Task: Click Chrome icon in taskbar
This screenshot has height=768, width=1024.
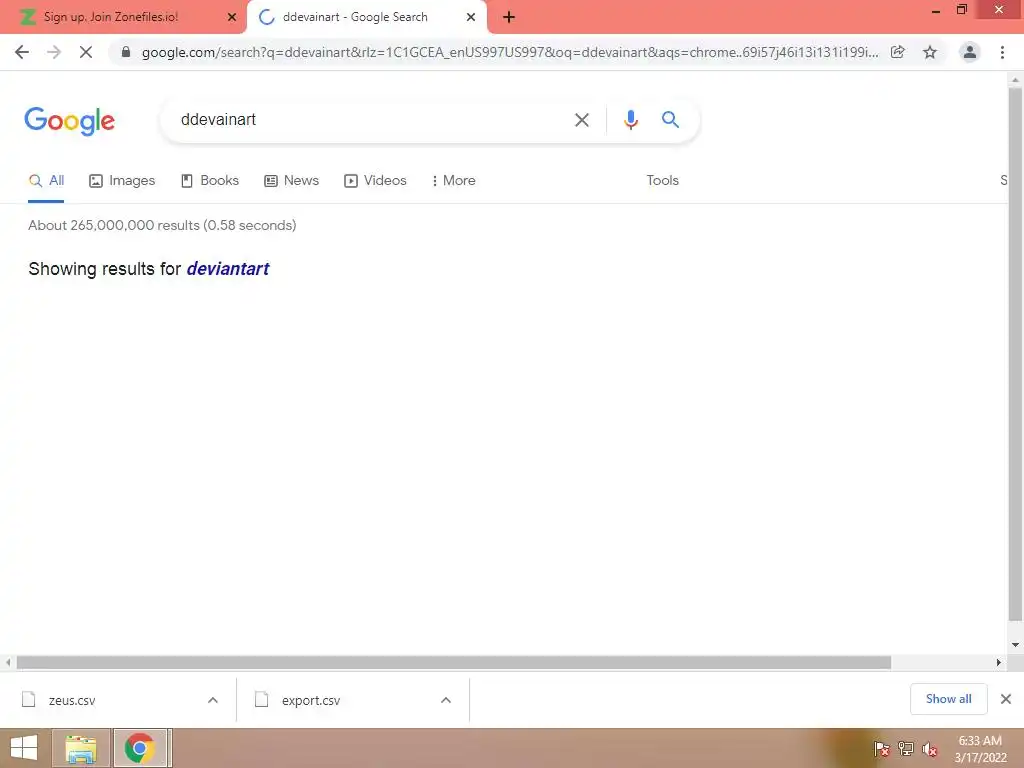Action: (x=140, y=748)
